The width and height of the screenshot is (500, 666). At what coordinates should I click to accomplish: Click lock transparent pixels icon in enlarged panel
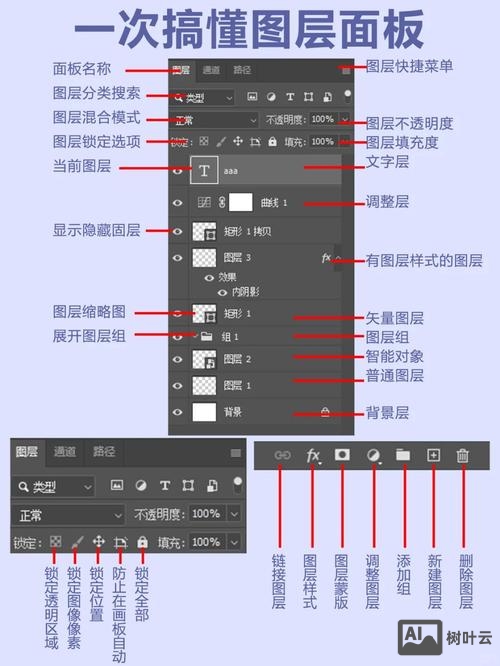[55, 541]
